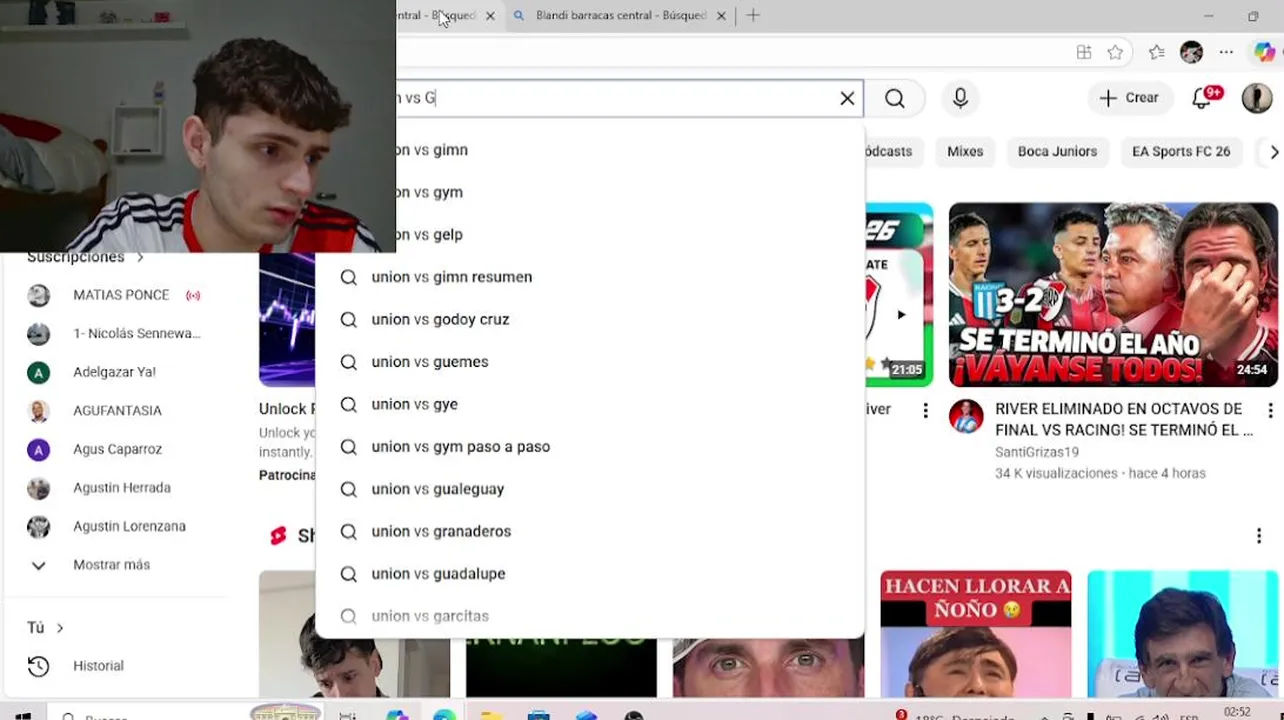Add page to favorites star icon

[1115, 52]
